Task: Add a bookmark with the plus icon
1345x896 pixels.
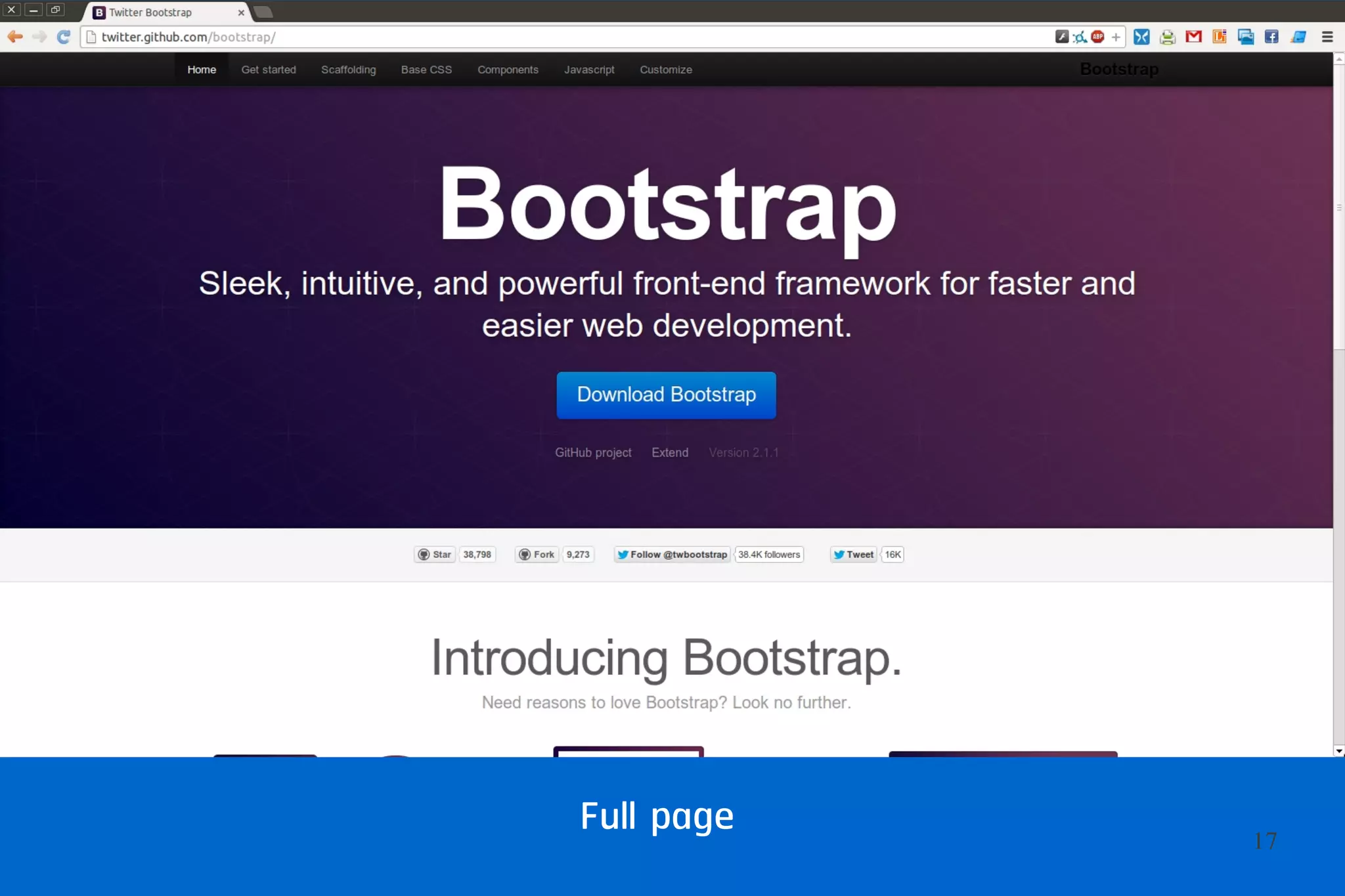Action: pyautogui.click(x=1116, y=37)
